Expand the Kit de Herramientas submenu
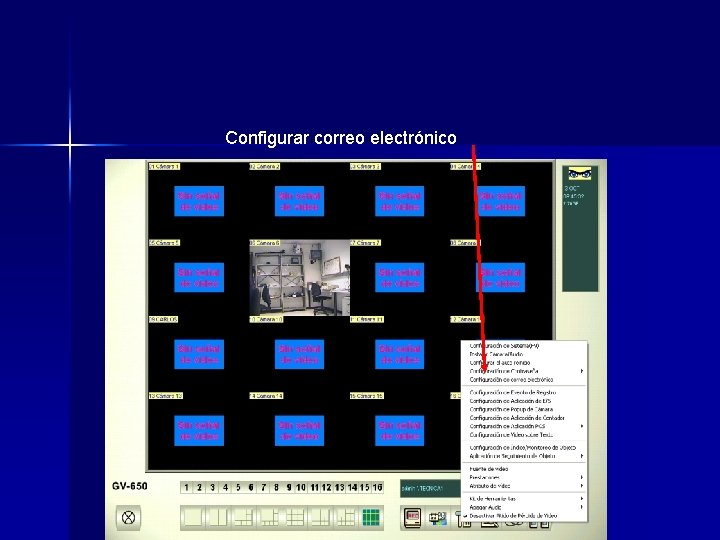 tap(582, 498)
